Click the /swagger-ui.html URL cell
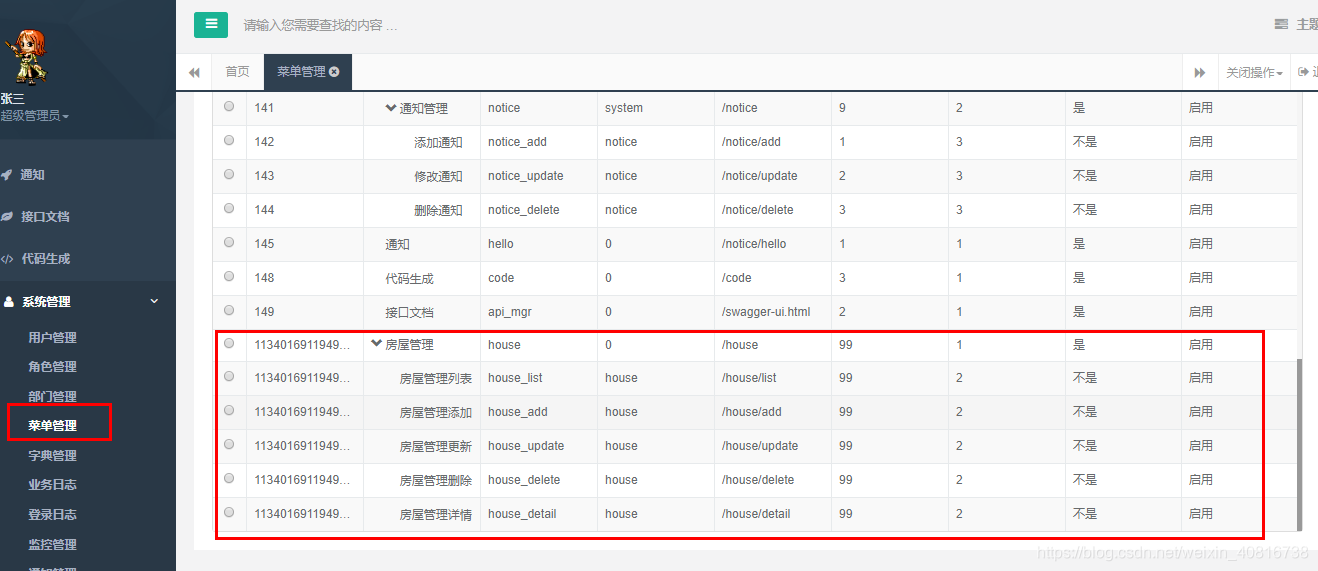Image resolution: width=1318 pixels, height=571 pixels. click(766, 312)
